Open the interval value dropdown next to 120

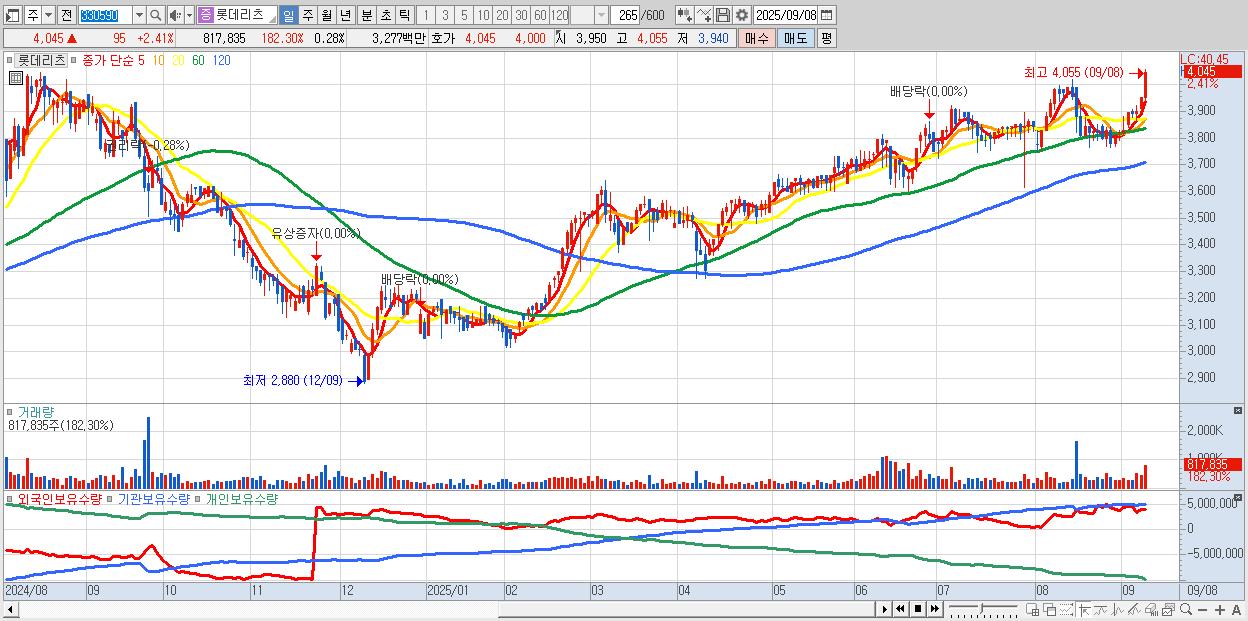pos(601,15)
